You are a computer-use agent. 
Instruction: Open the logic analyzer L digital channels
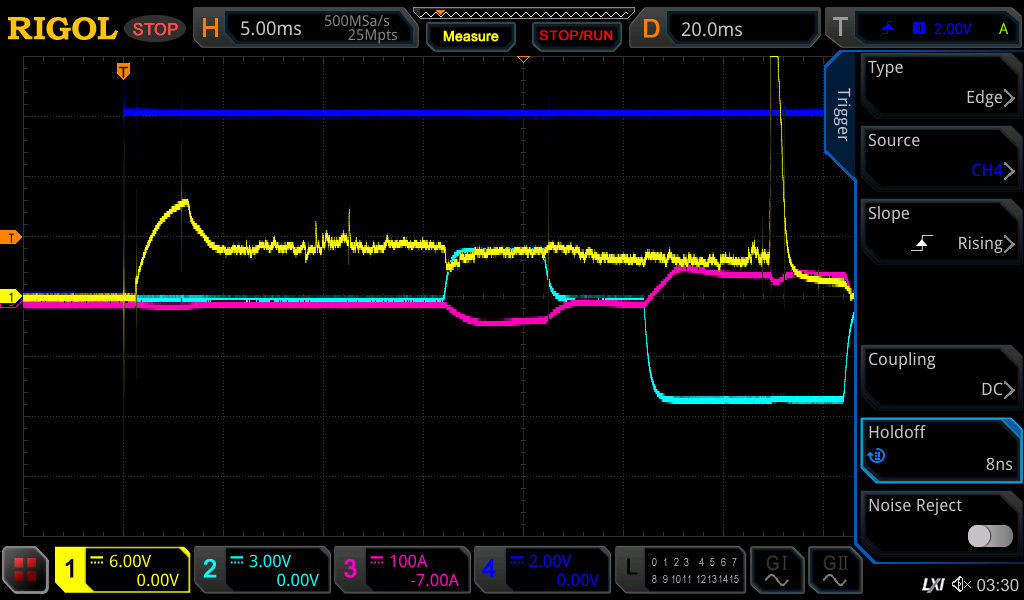(680, 570)
